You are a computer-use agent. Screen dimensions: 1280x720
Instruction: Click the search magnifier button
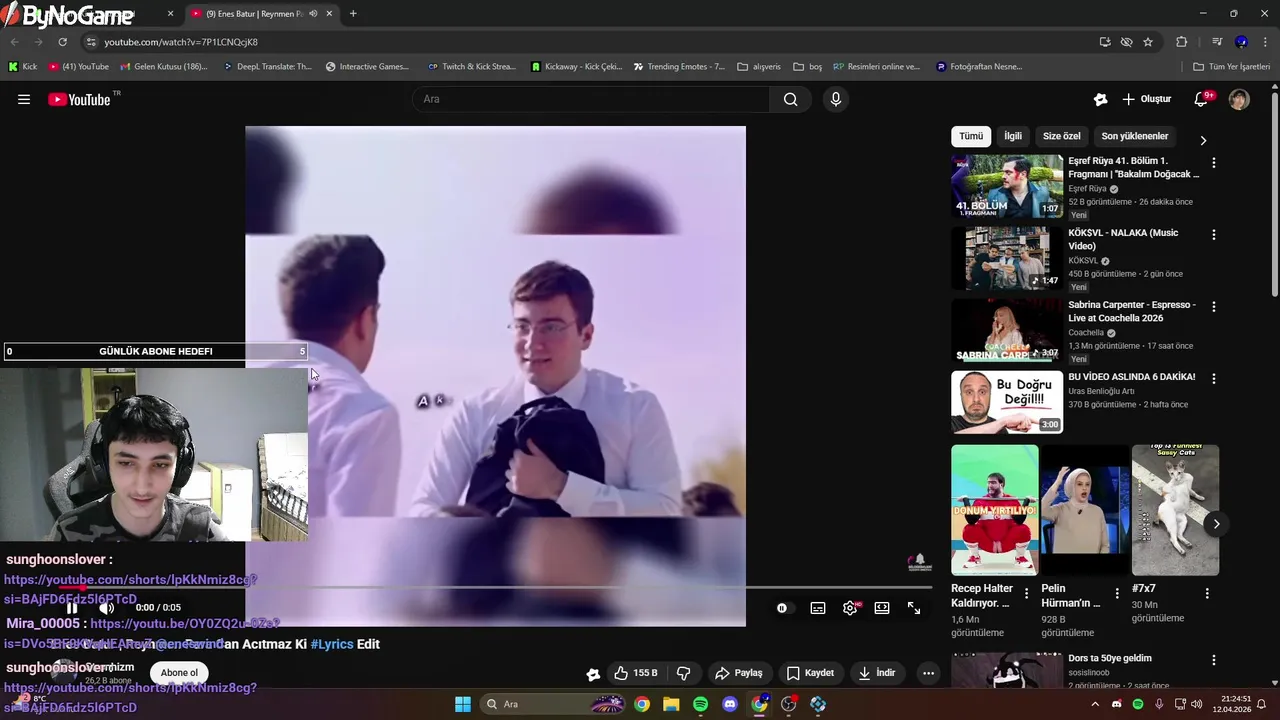click(791, 99)
